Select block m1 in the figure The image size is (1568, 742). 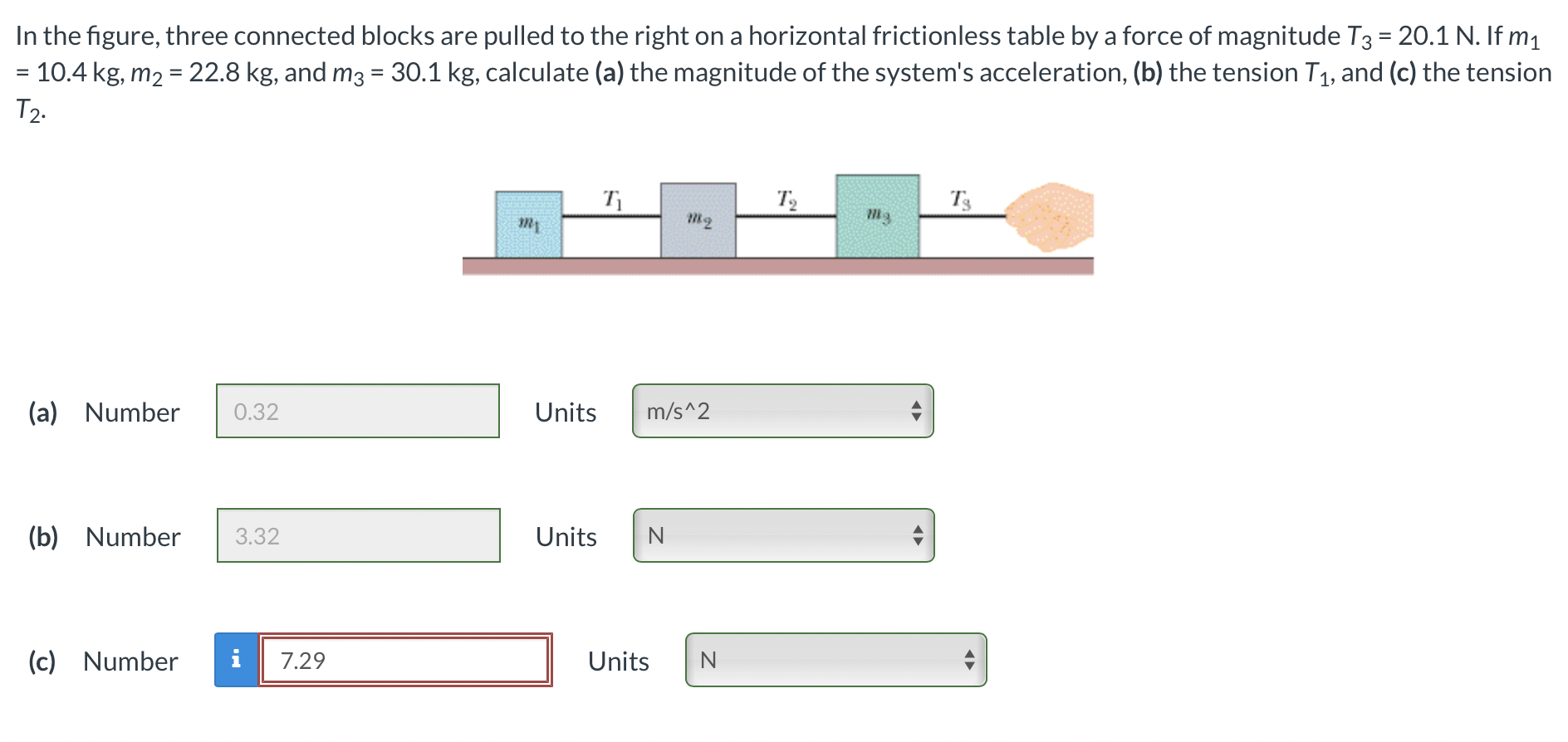point(529,222)
